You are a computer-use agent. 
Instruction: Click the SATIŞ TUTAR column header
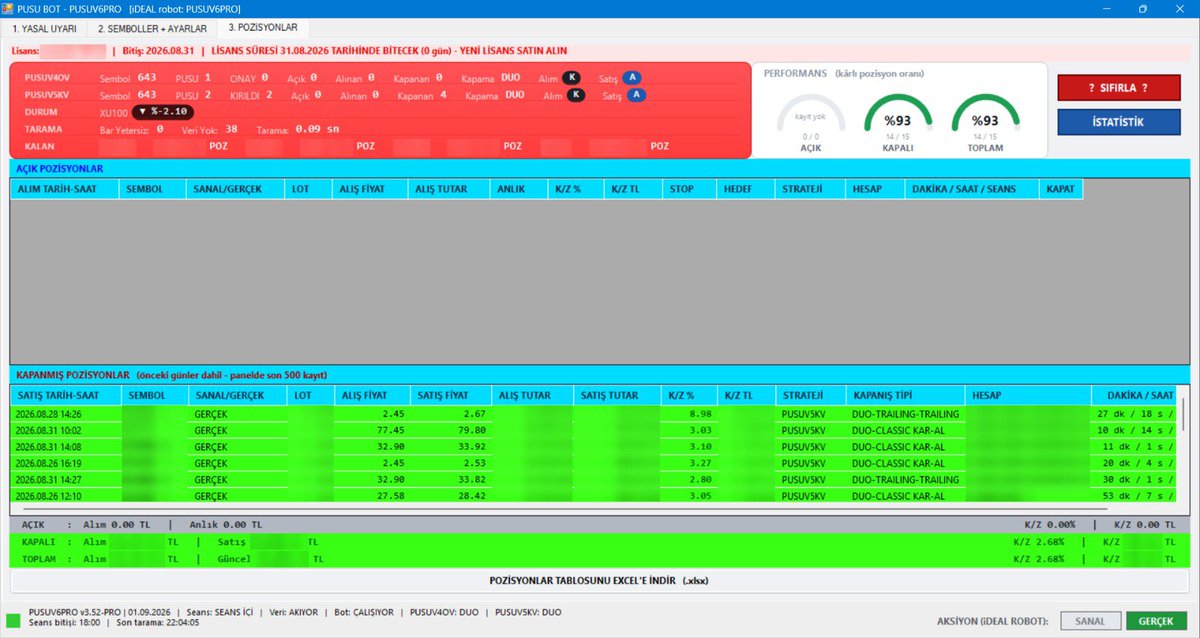[616, 395]
